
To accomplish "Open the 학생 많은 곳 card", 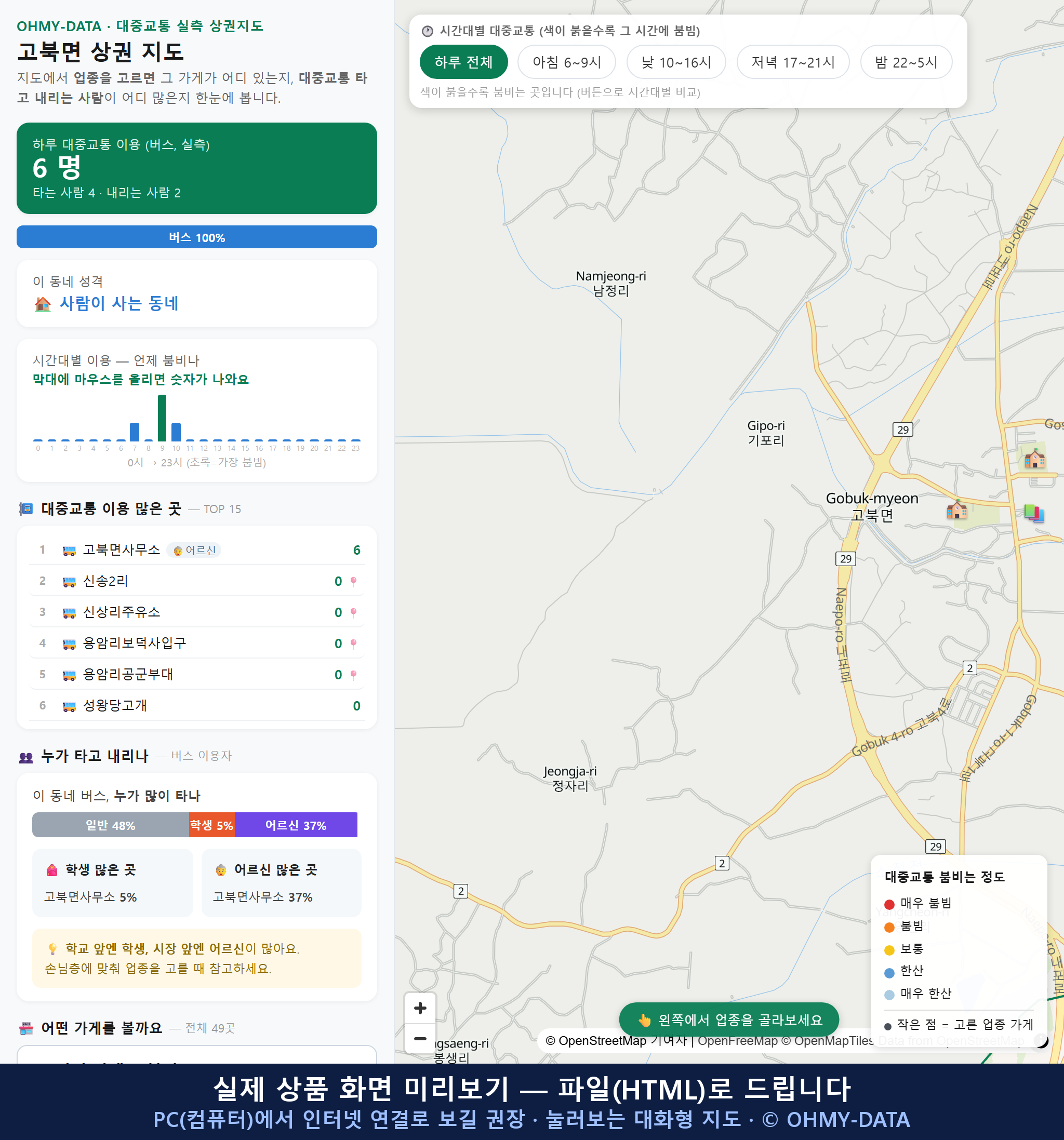I will [112, 882].
